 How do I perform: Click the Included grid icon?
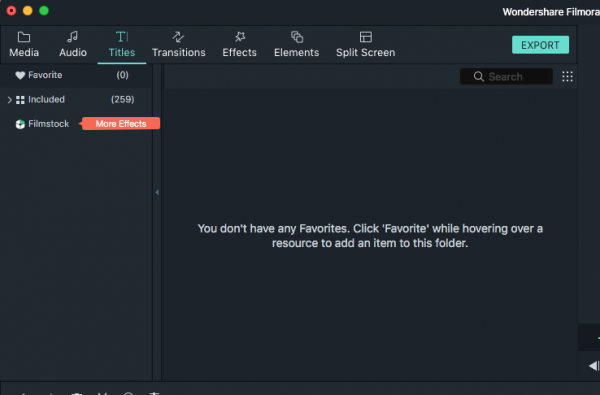(20, 100)
